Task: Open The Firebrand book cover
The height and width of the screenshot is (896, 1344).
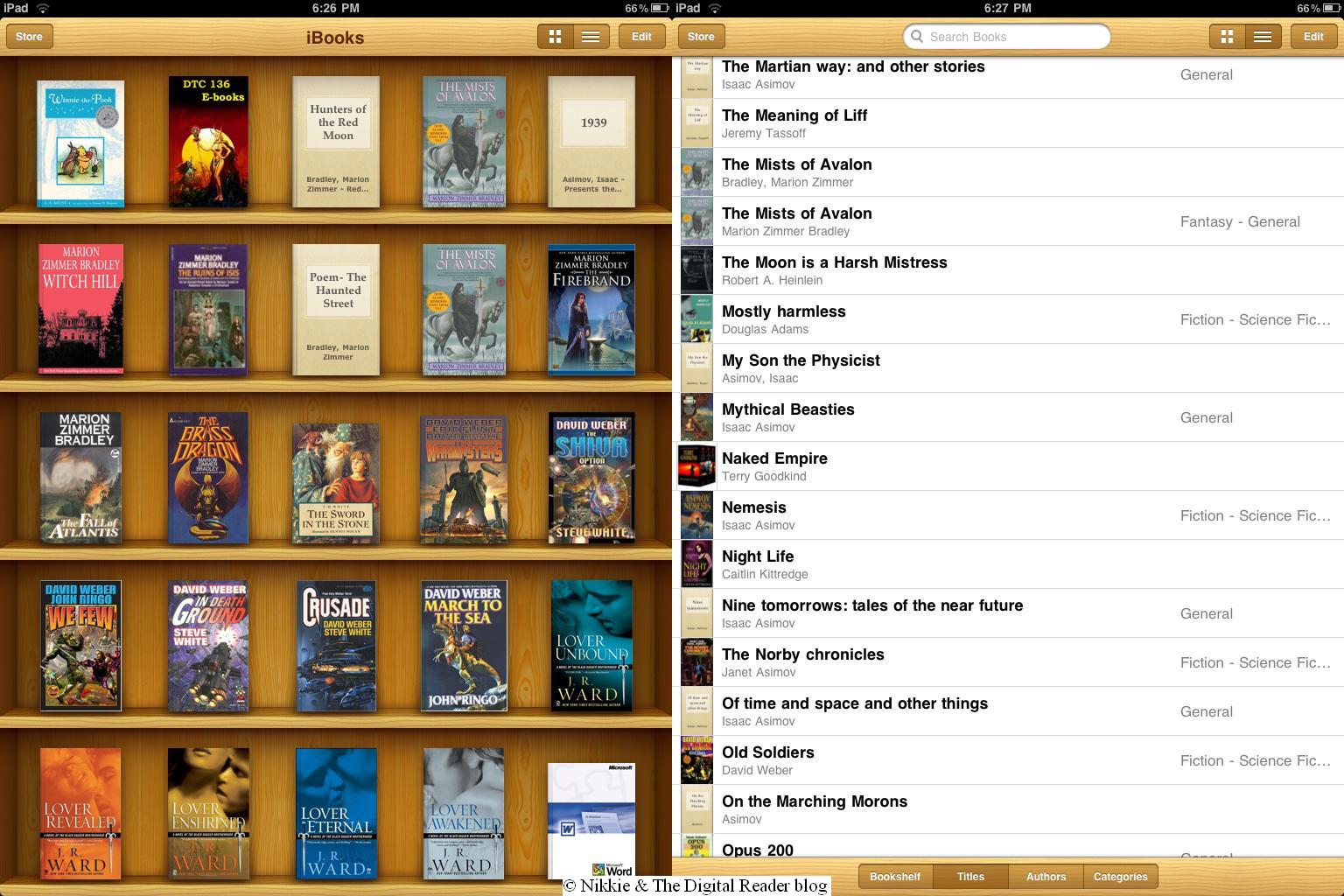Action: 591,310
